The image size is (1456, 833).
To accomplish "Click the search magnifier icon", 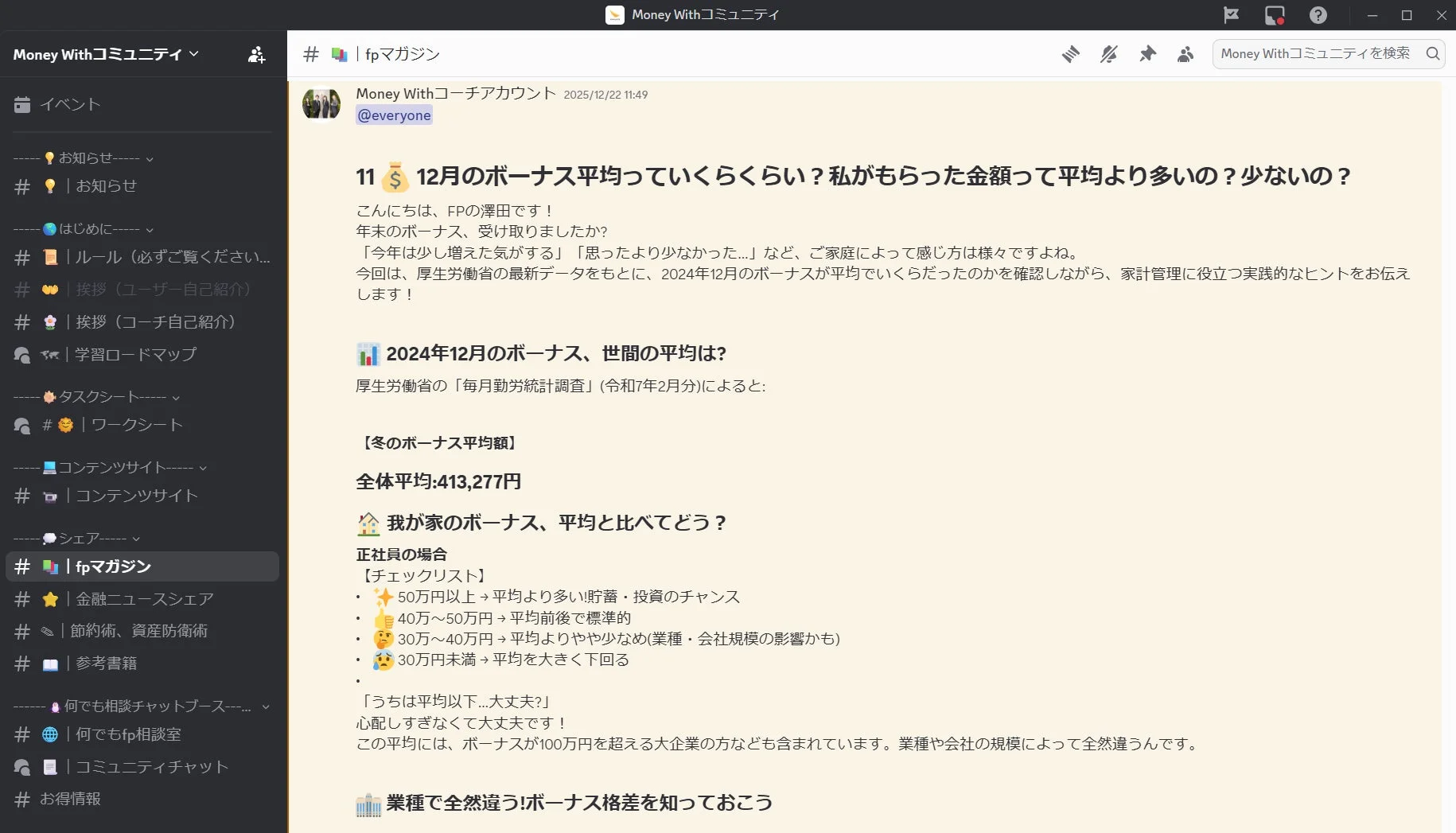I will [1432, 54].
